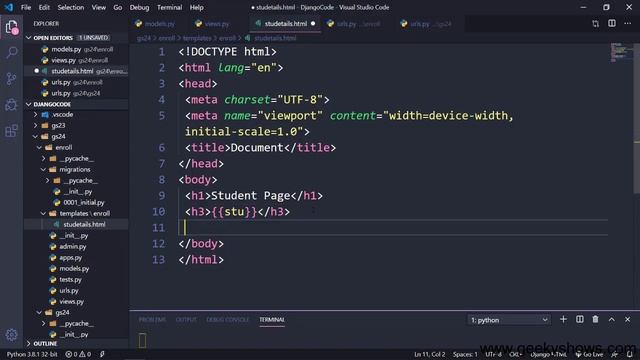The image size is (640, 360).
Task: Open the View menu
Action: coord(98,7)
